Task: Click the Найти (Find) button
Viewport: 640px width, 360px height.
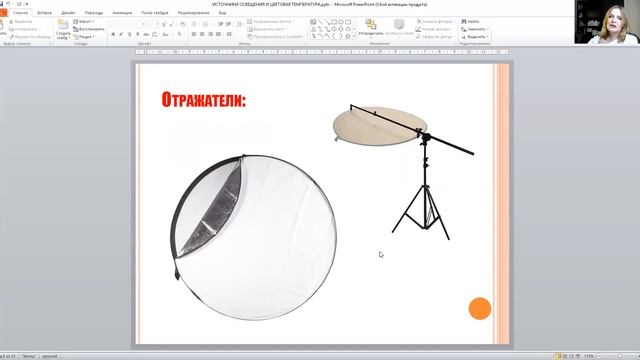Action: pyautogui.click(x=471, y=21)
